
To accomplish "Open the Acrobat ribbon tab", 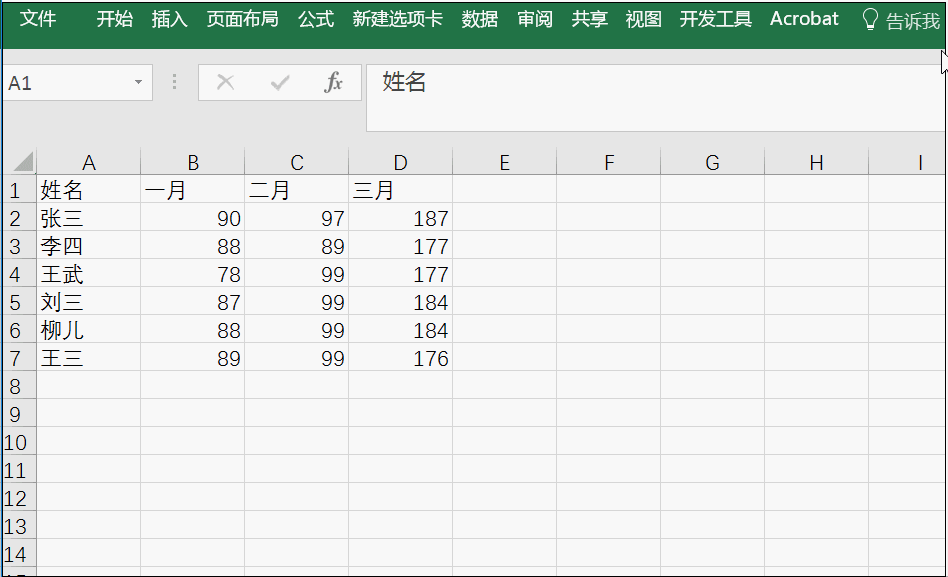I will click(804, 19).
